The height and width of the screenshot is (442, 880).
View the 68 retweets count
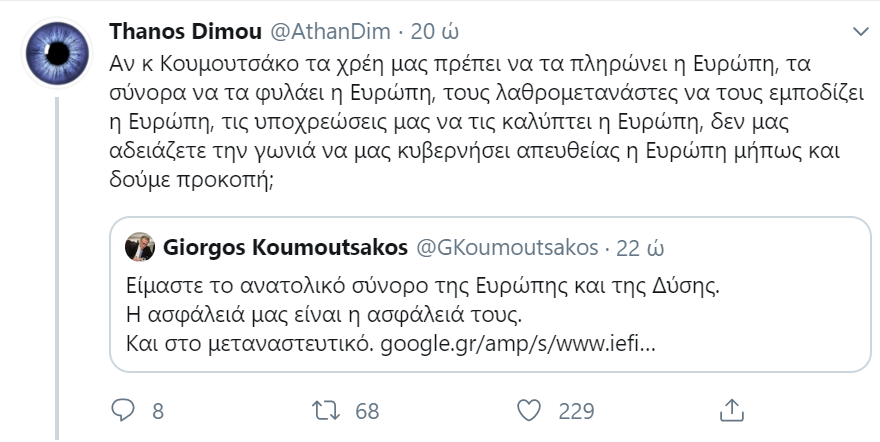366,411
